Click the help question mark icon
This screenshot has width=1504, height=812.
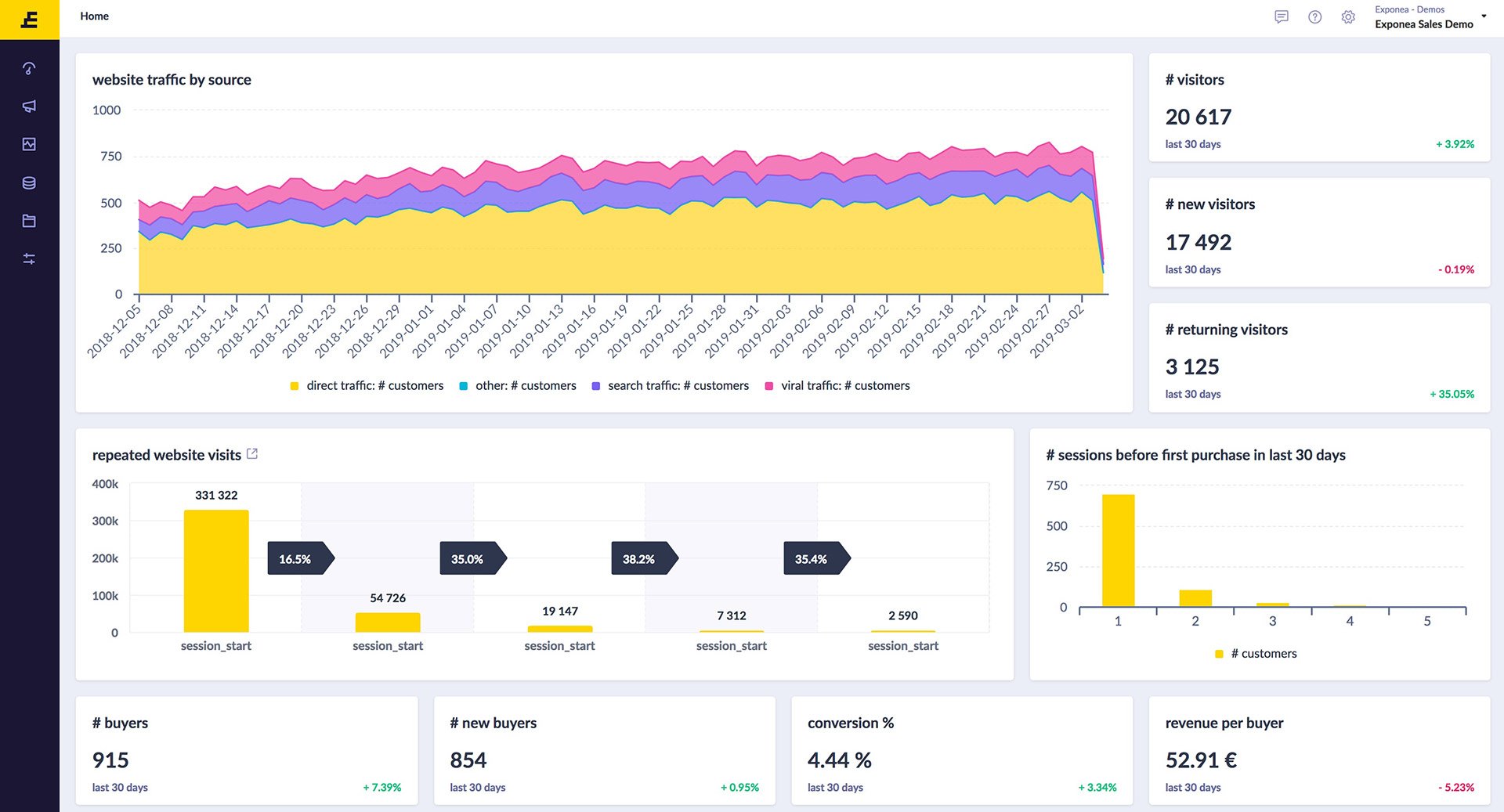(1314, 16)
